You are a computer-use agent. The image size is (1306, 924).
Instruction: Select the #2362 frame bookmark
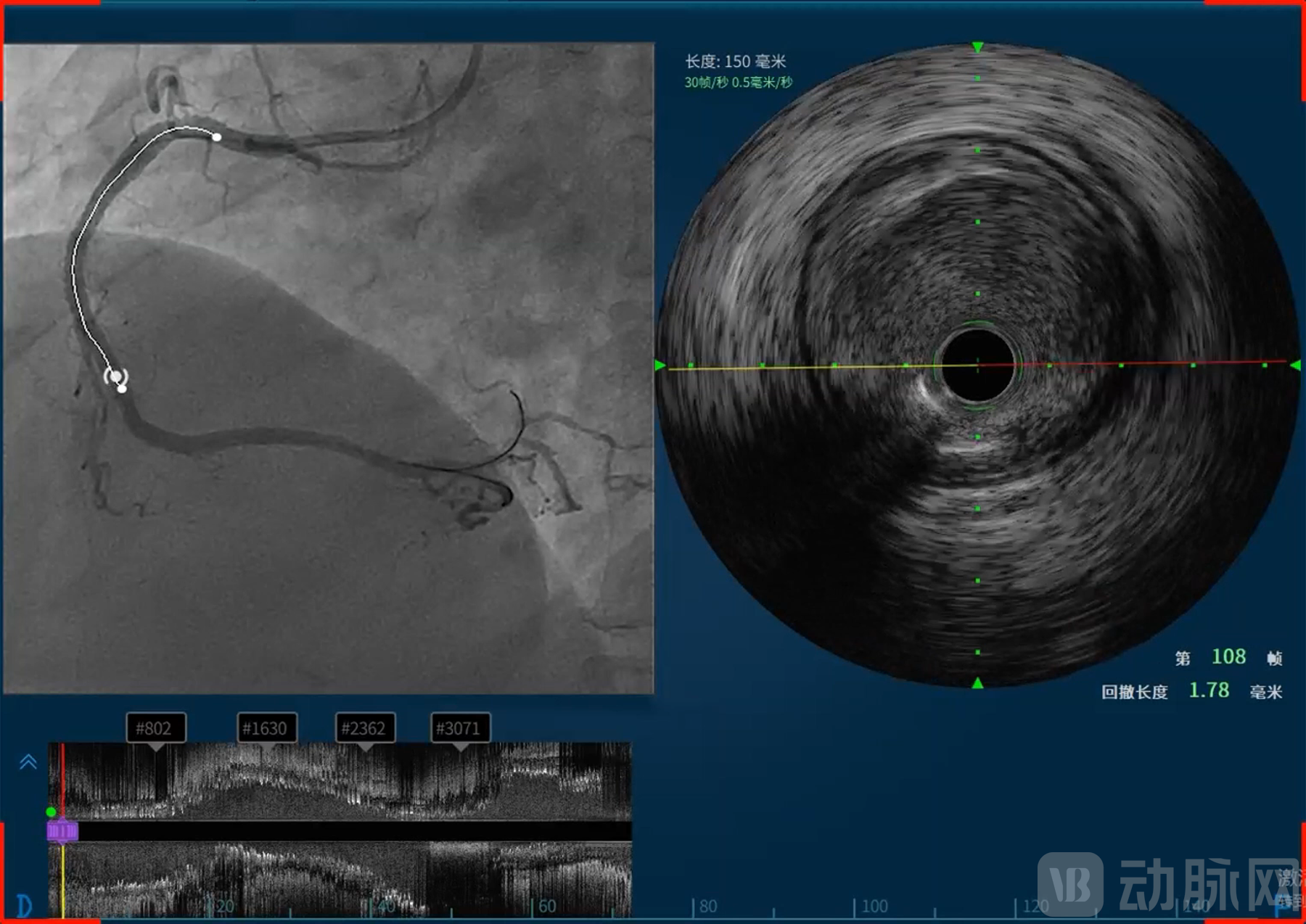[364, 728]
